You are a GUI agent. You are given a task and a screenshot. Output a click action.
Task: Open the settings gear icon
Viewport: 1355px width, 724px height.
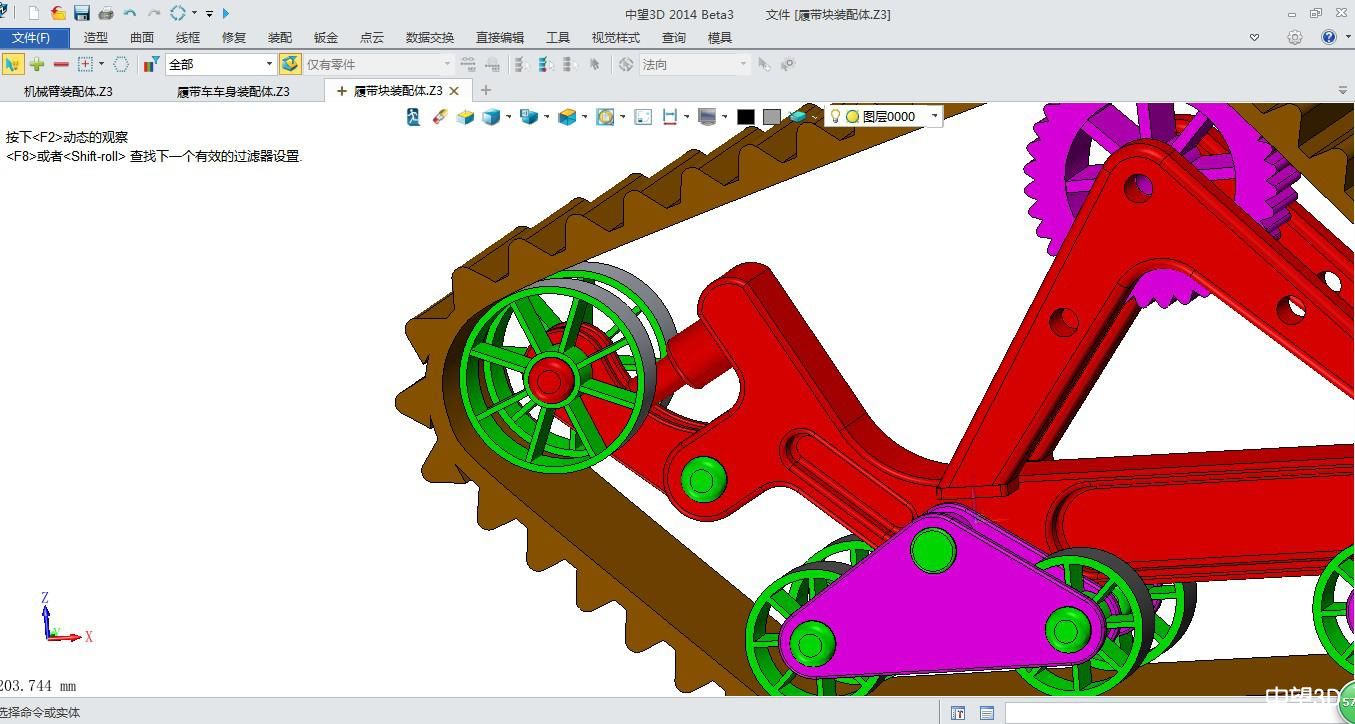coord(1295,37)
